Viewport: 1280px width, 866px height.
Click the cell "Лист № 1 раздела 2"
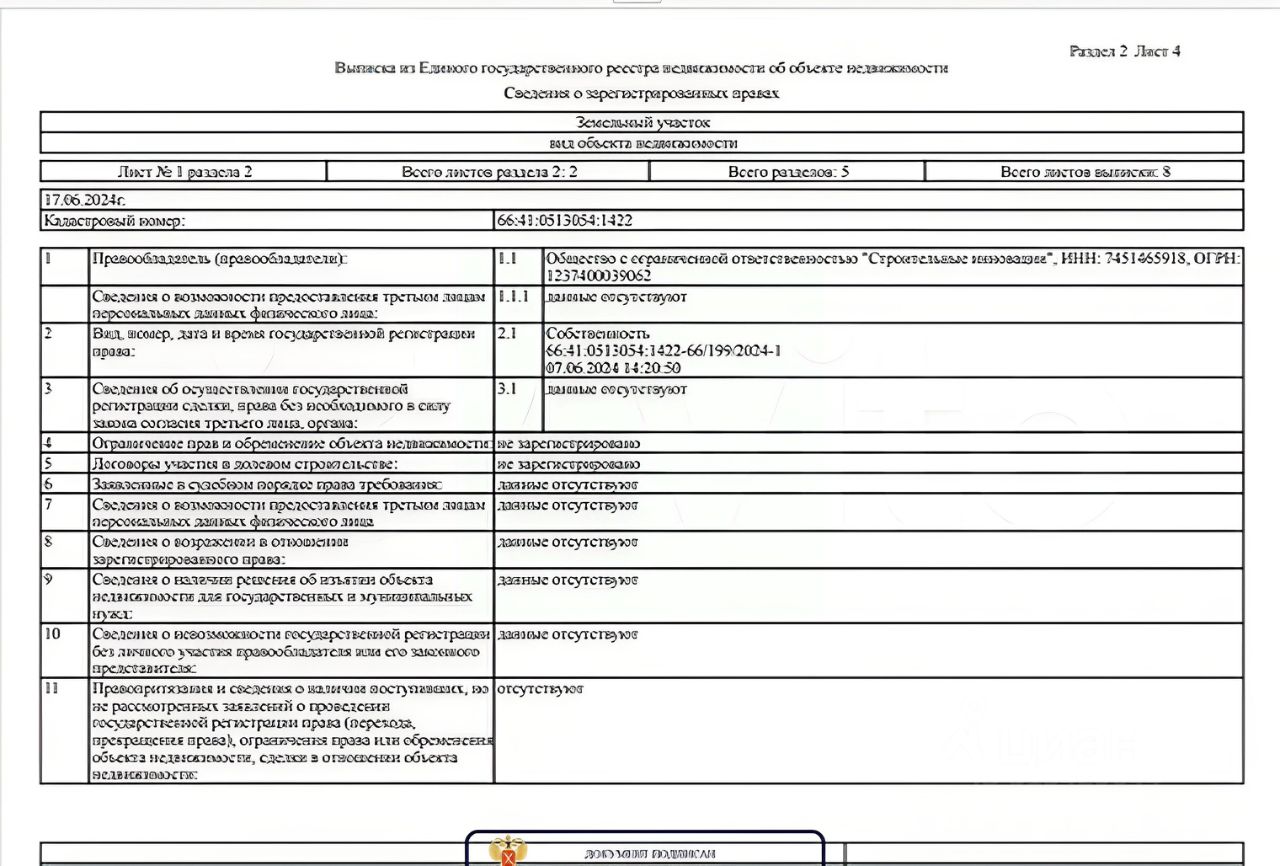tap(184, 172)
